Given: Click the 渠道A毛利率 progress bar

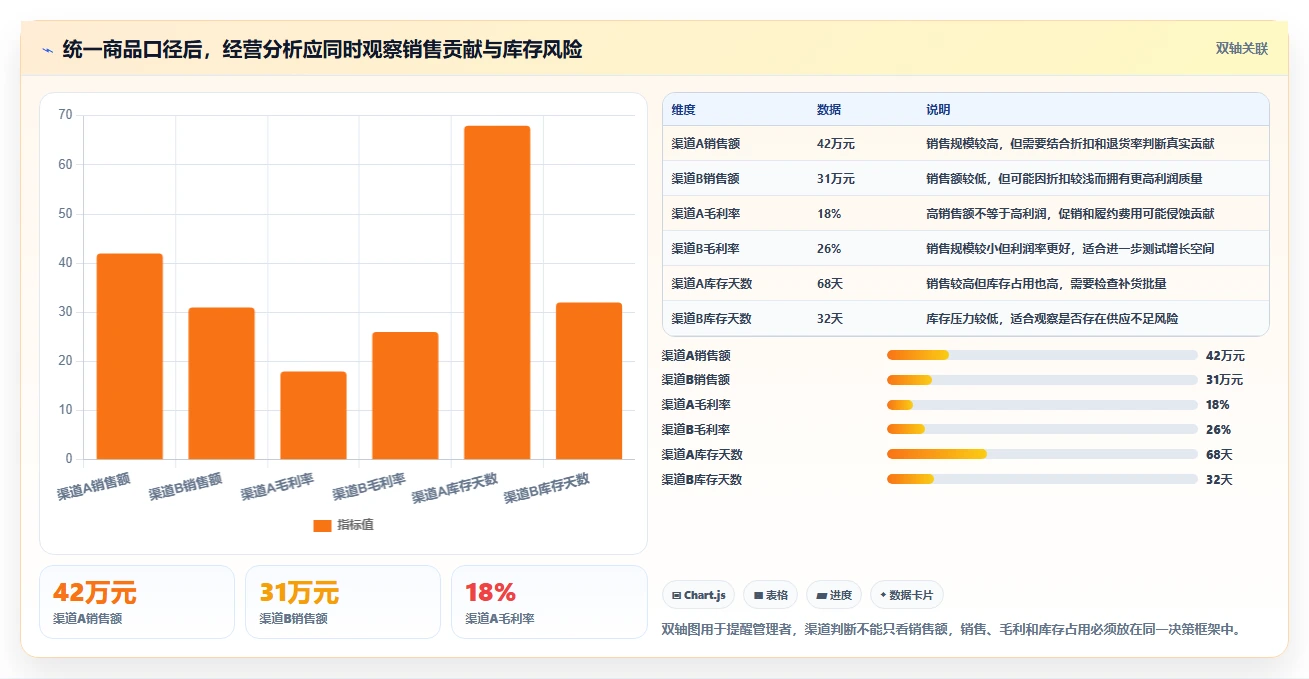Looking at the screenshot, I should pyautogui.click(x=1042, y=405).
